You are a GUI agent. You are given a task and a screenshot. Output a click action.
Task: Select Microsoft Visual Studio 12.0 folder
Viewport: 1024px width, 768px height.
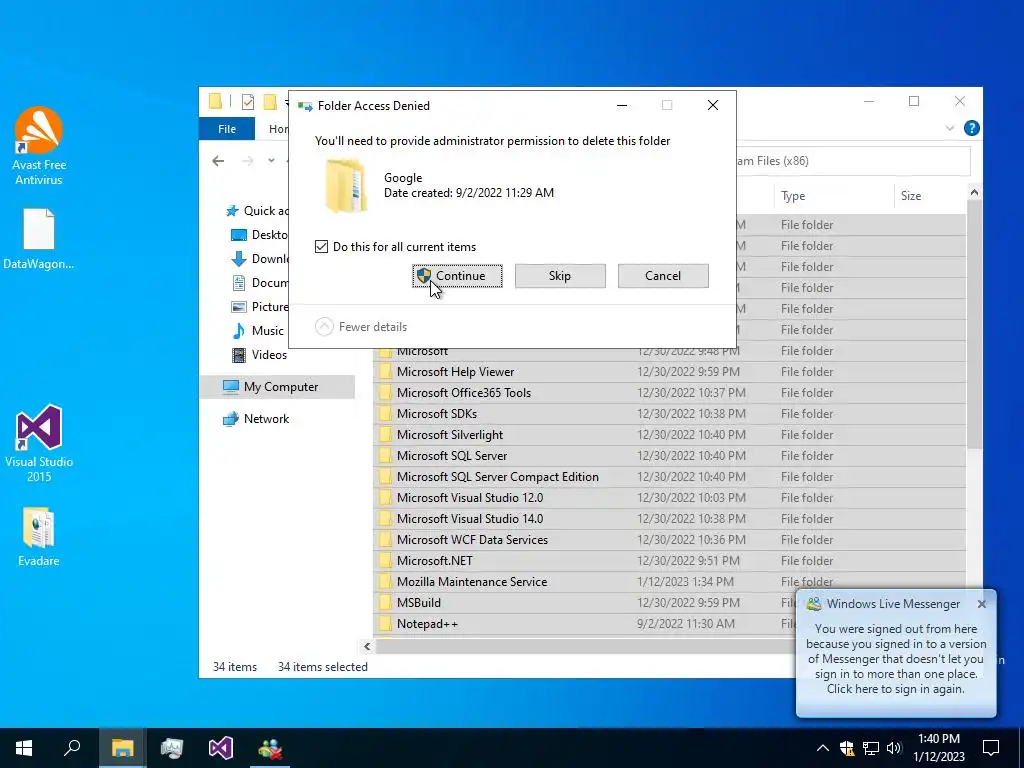coord(669,498)
